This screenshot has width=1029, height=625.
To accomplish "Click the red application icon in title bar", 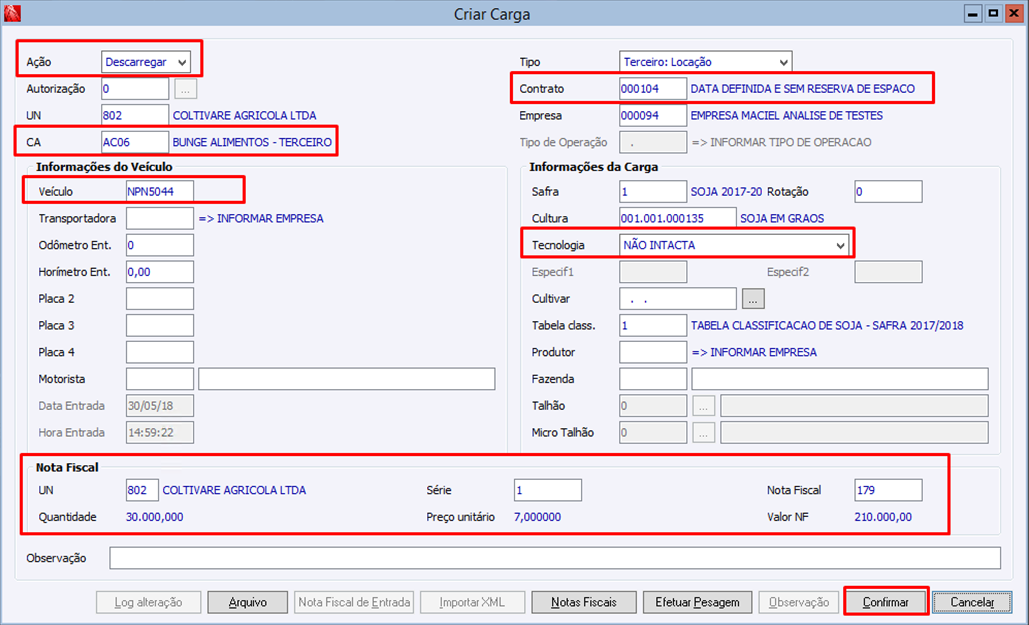I will pos(12,13).
